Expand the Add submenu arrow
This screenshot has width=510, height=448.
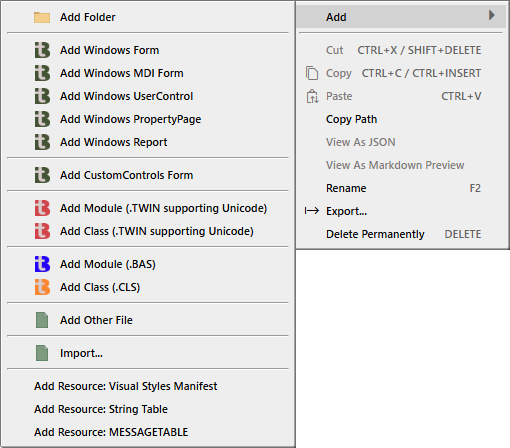point(491,15)
